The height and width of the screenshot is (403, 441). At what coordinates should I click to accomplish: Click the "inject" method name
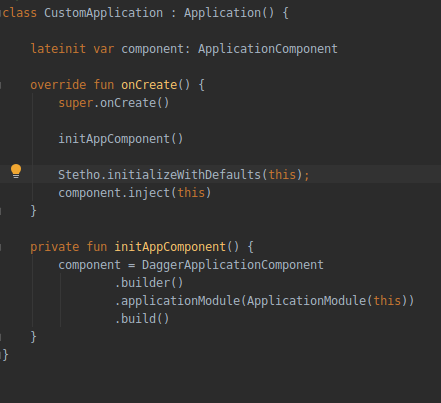tap(149, 193)
